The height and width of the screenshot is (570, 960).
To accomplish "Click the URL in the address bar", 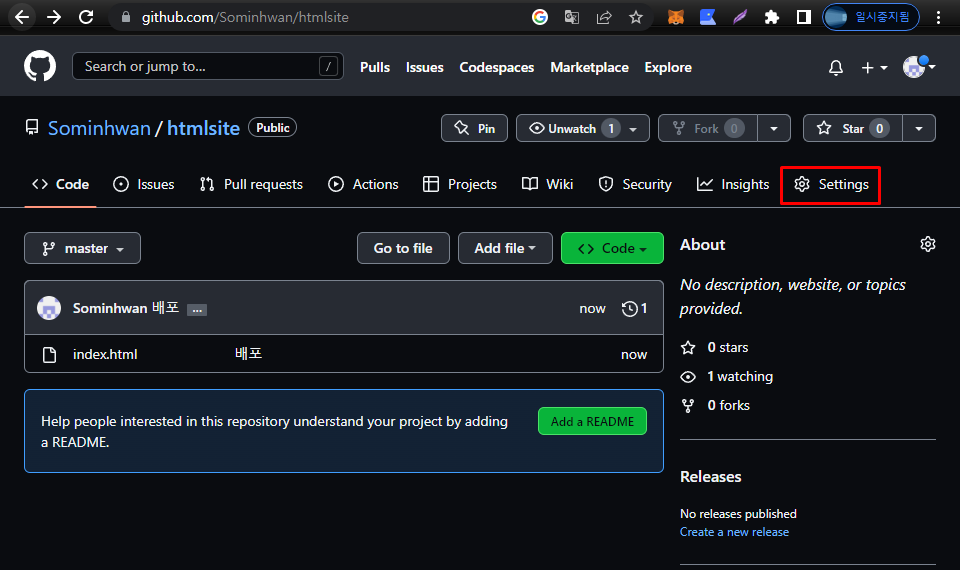I will pos(245,17).
